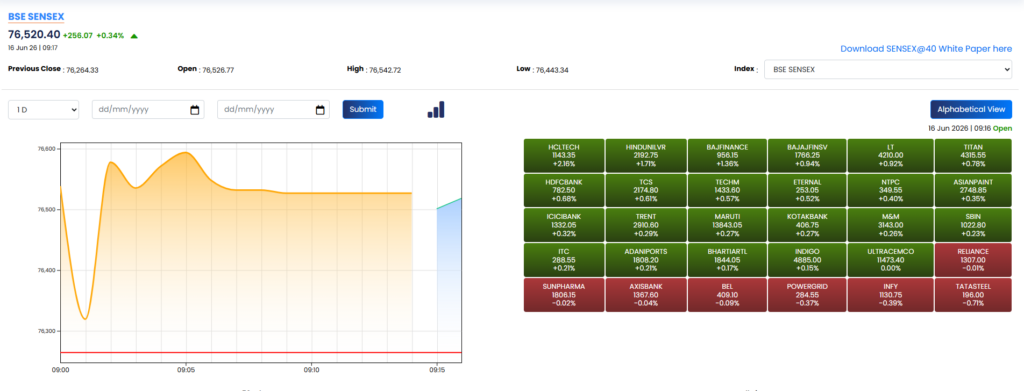Click the Submit button
The height and width of the screenshot is (391, 1024).
click(363, 110)
